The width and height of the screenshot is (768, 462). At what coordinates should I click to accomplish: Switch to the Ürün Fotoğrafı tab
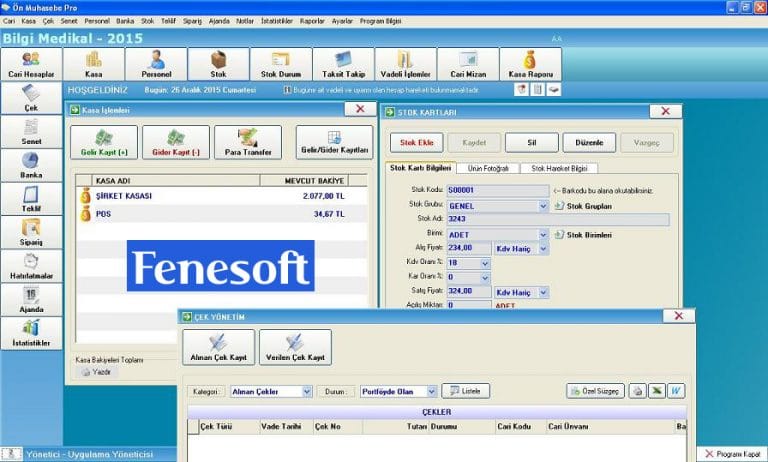point(489,168)
